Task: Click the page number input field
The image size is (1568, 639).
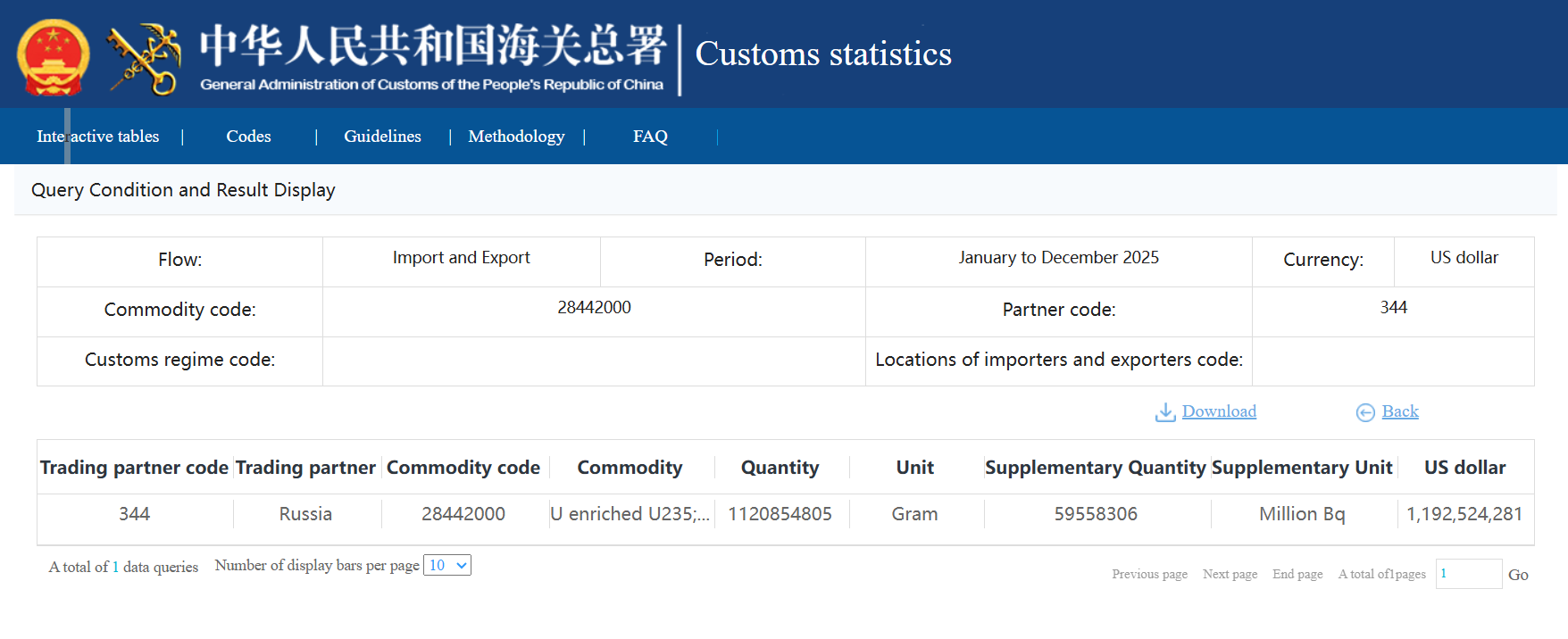Action: coord(1468,574)
